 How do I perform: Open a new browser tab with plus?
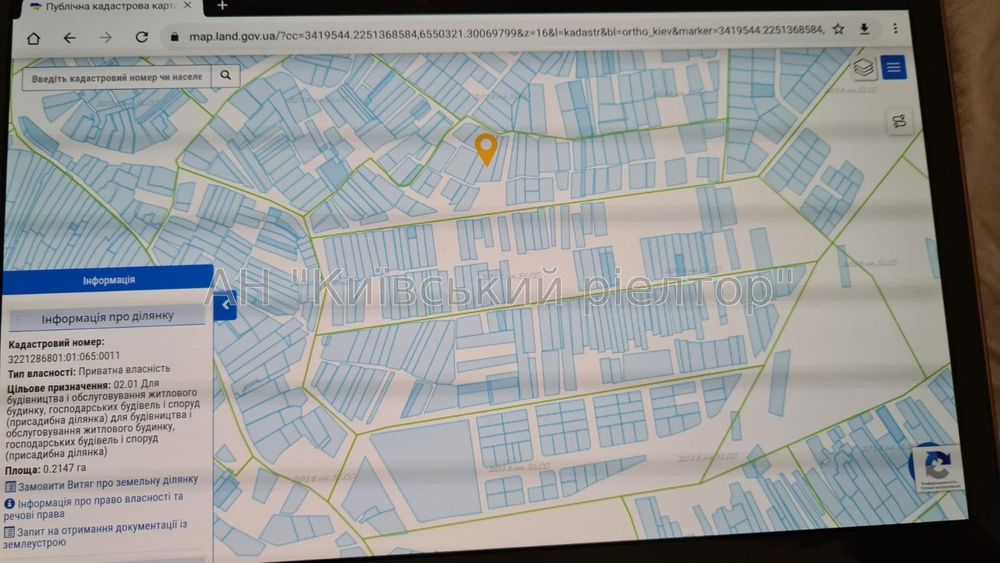coord(222,5)
